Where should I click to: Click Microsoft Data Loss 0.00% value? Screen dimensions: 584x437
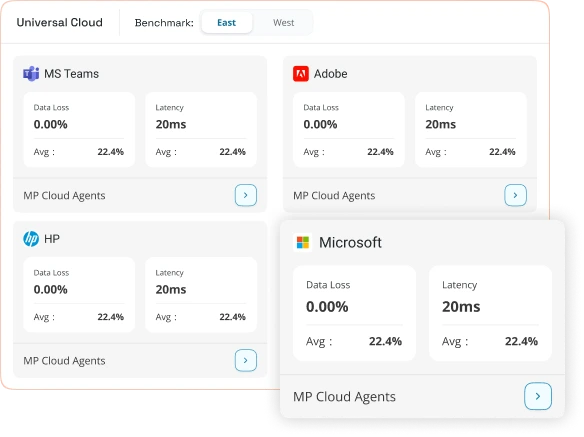[x=327, y=307]
